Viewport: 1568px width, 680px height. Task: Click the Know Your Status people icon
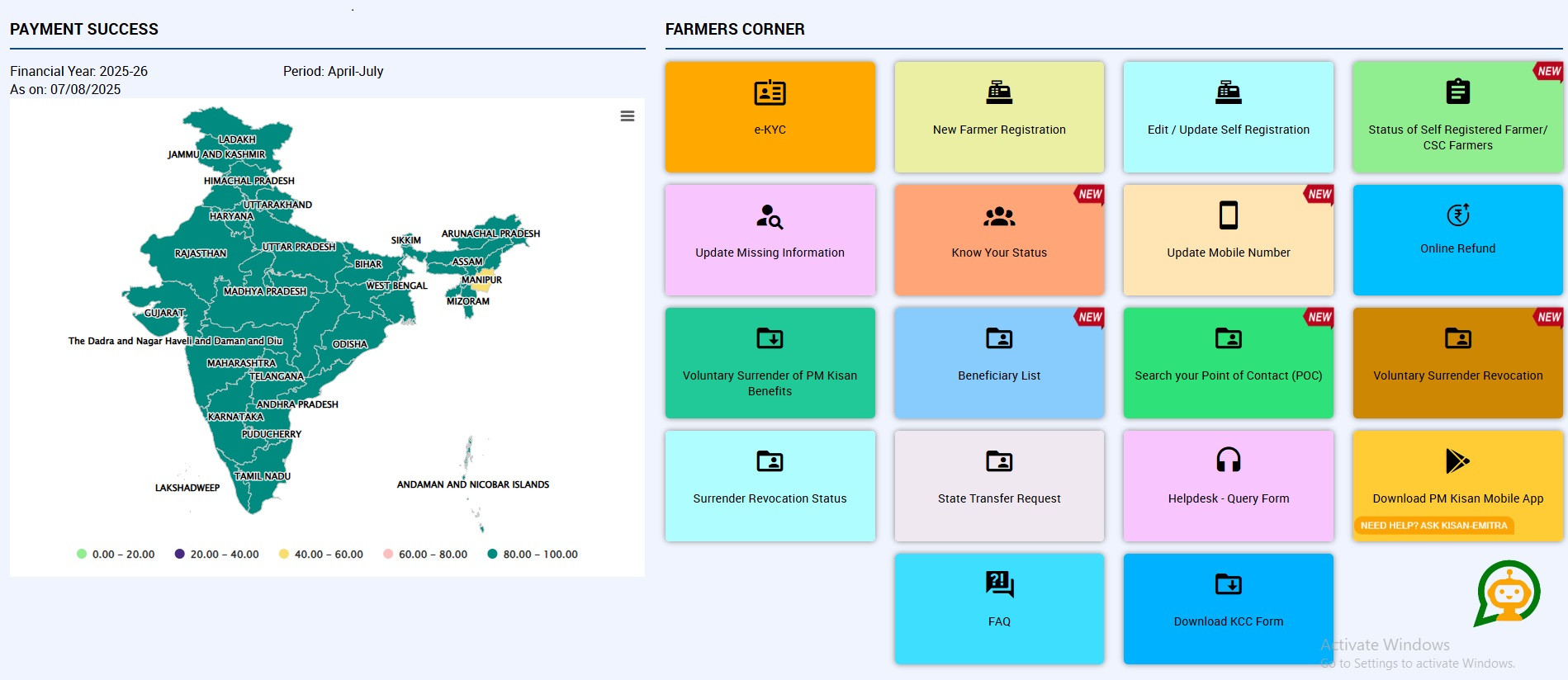click(x=999, y=216)
